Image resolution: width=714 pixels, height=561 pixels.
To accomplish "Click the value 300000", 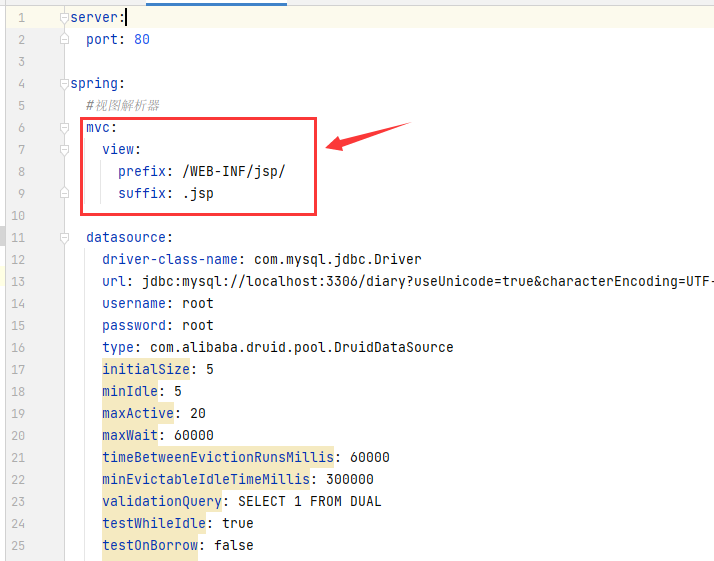I will pyautogui.click(x=350, y=479).
